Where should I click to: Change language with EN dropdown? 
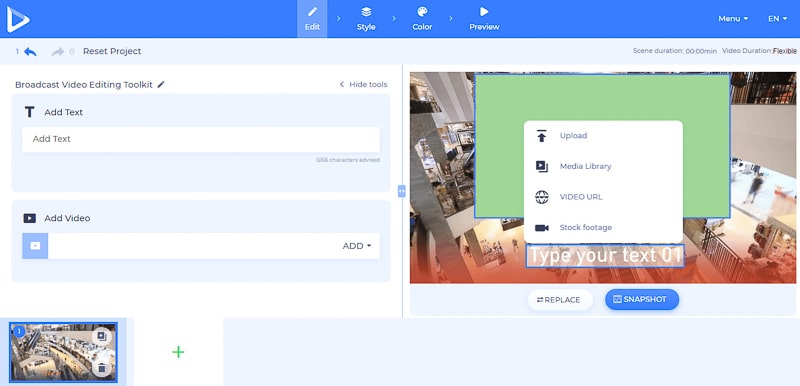click(x=778, y=18)
